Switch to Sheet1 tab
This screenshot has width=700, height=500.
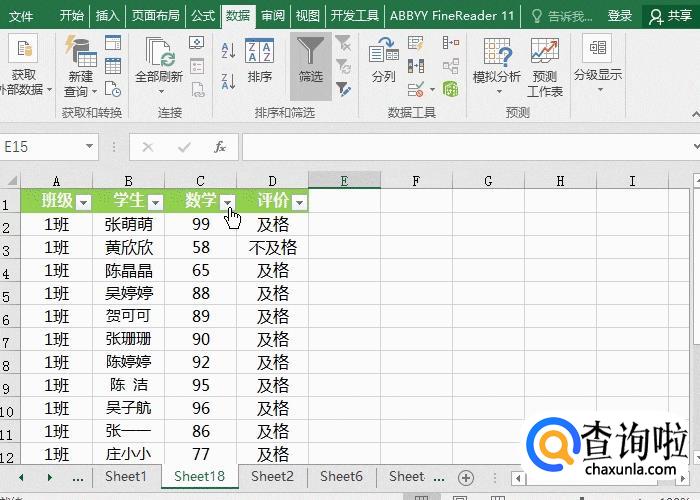pos(125,476)
